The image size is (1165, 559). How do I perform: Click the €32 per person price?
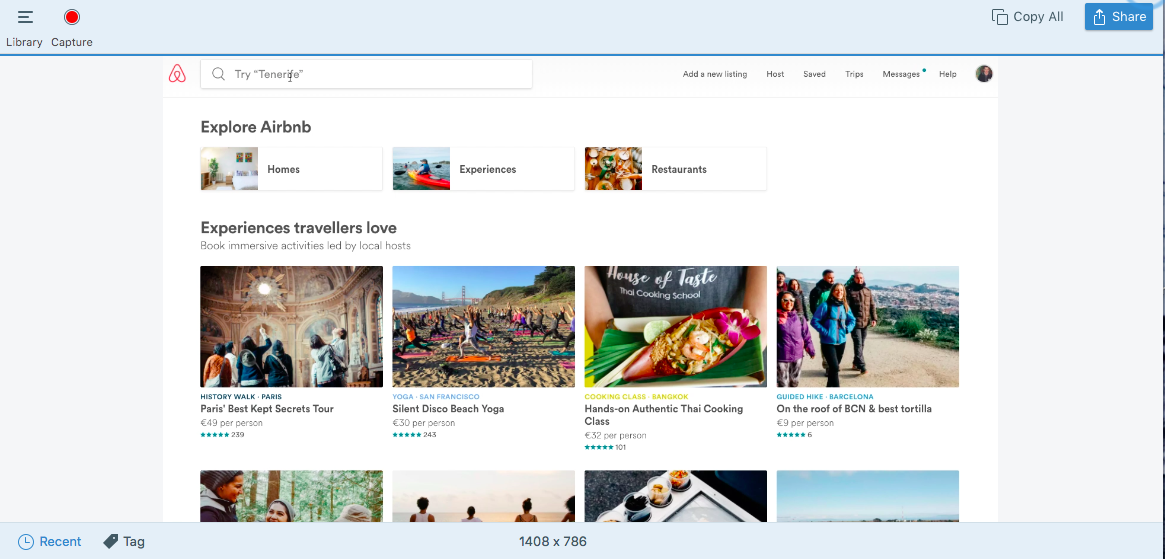pyautogui.click(x=615, y=436)
